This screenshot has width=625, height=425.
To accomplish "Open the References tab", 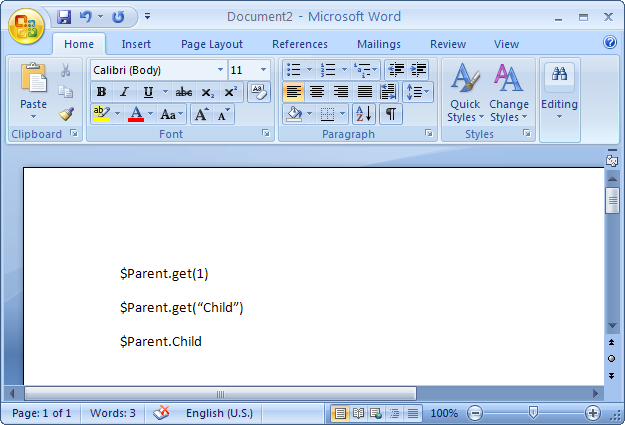I will tap(300, 44).
